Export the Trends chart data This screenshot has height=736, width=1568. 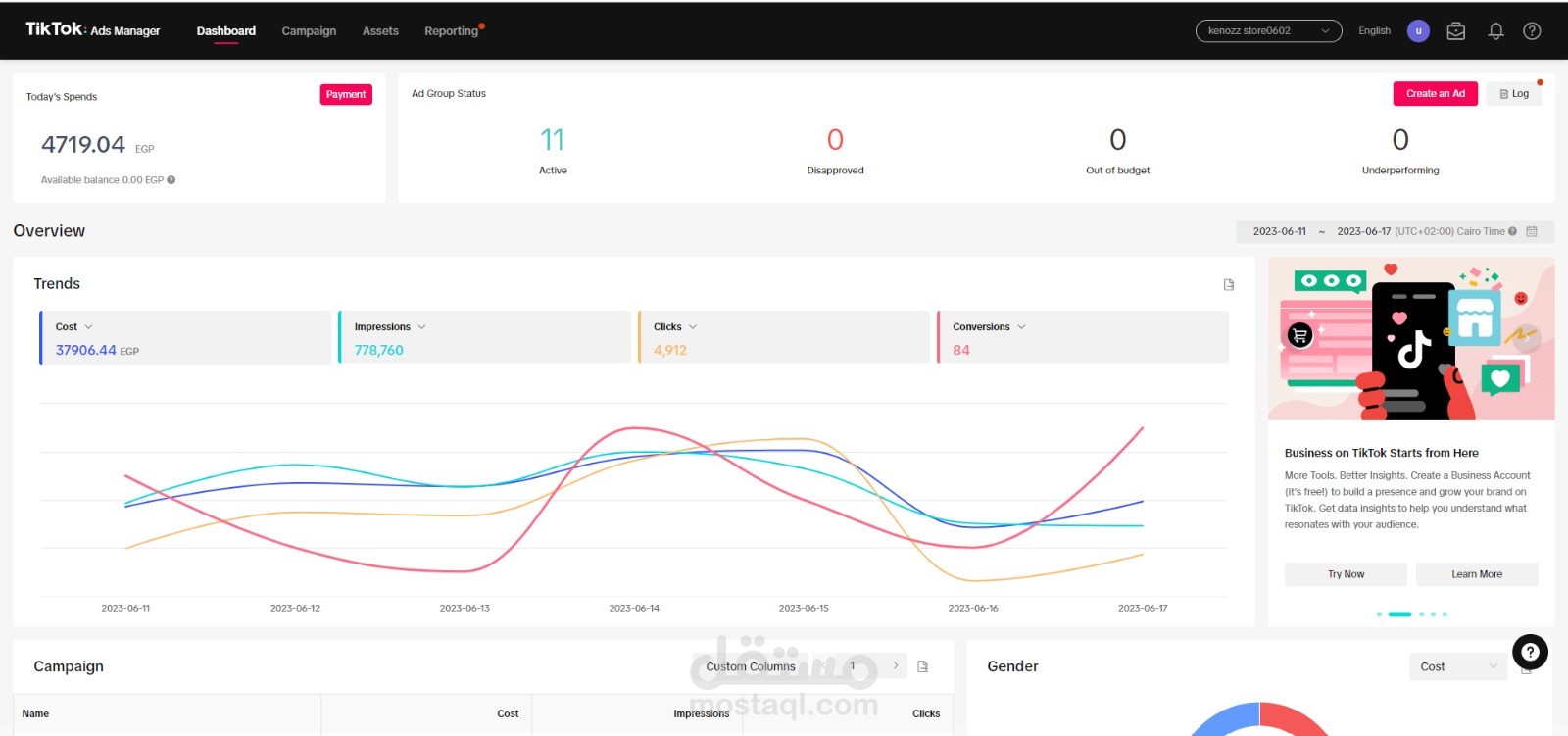tap(1229, 285)
